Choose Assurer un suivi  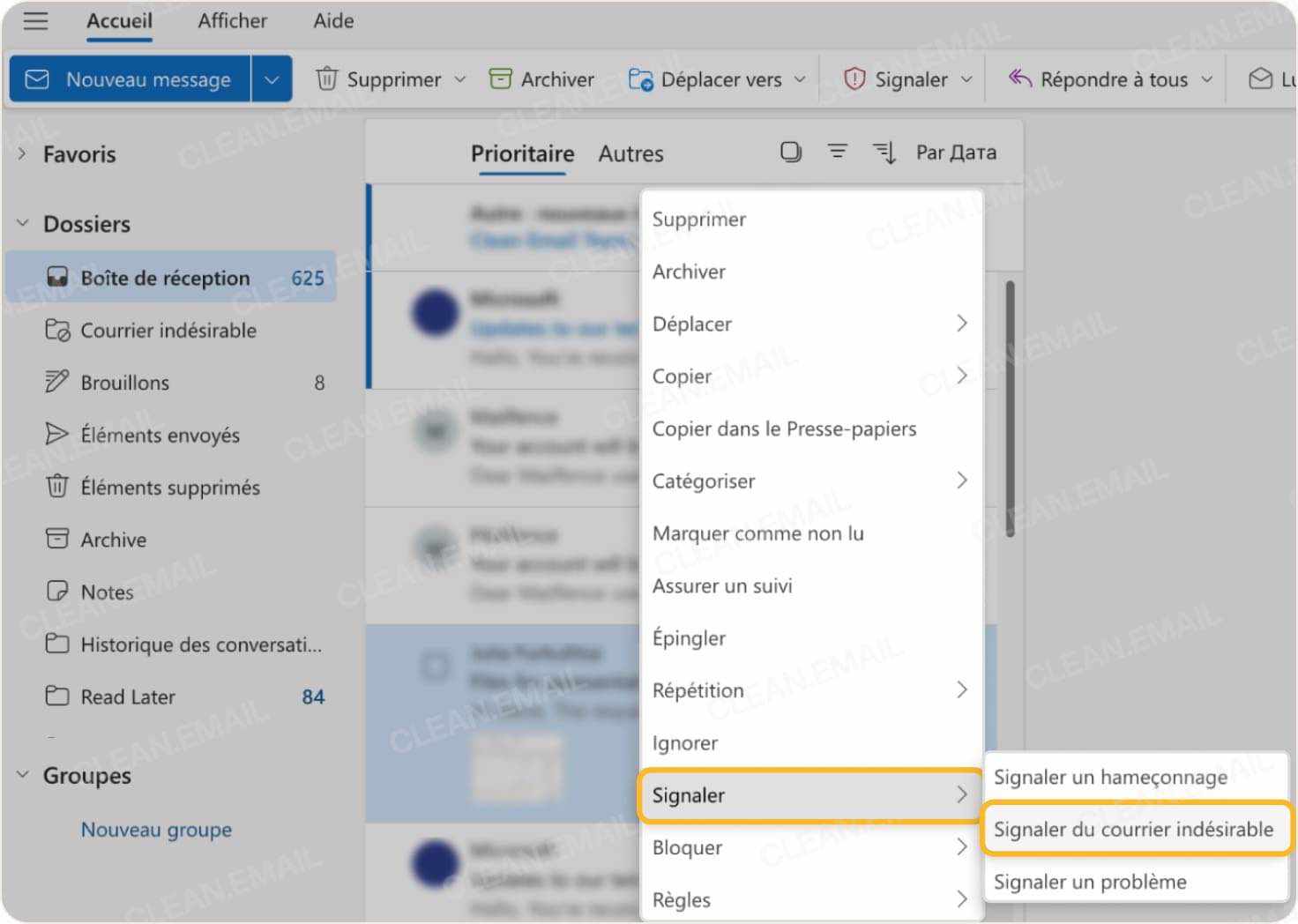tap(811, 585)
